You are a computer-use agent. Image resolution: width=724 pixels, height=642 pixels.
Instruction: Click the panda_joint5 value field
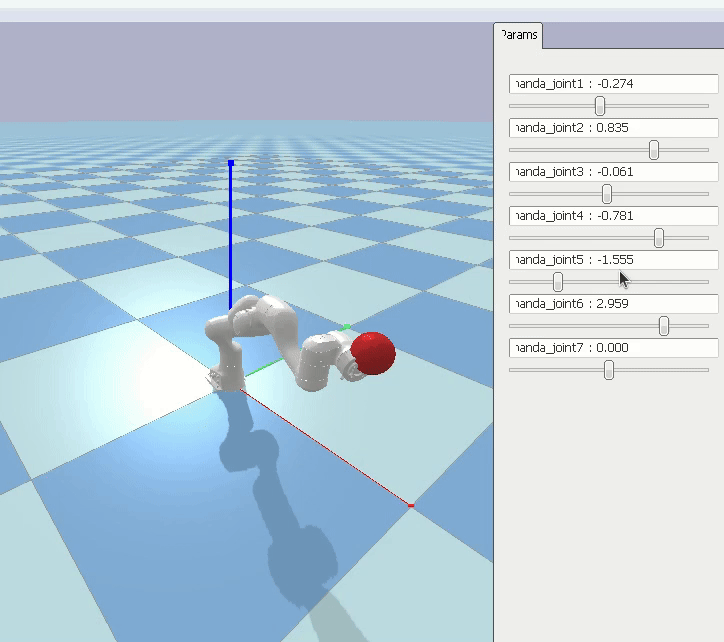[x=614, y=260]
